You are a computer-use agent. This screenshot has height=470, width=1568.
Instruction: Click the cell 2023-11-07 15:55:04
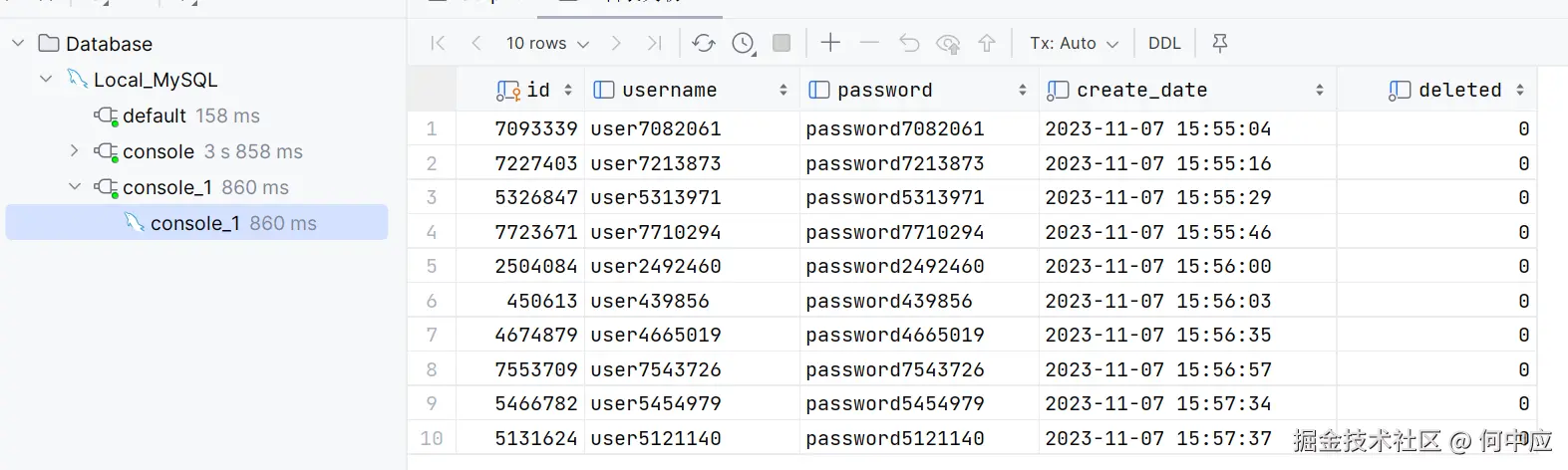coord(1187,128)
